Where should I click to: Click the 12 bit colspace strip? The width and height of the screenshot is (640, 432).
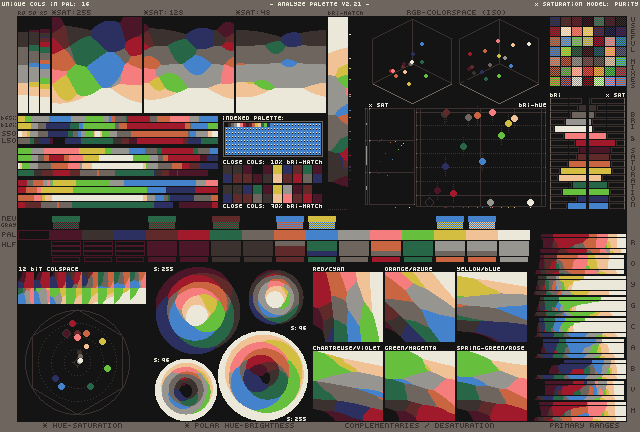pyautogui.click(x=82, y=288)
